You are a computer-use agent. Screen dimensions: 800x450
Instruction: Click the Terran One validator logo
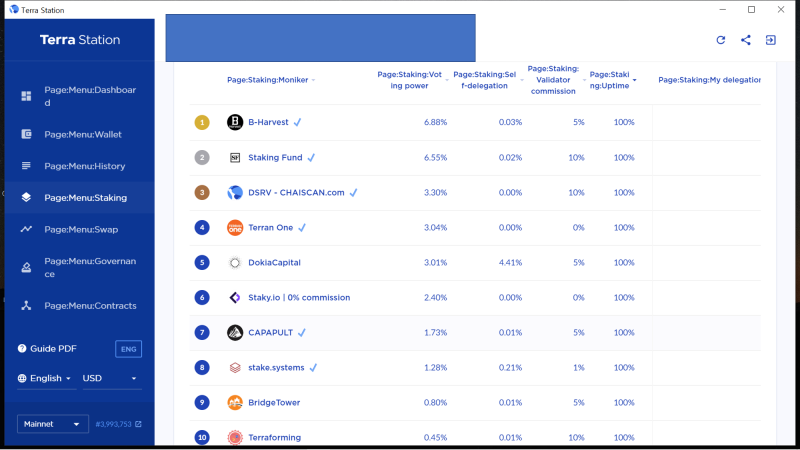235,228
